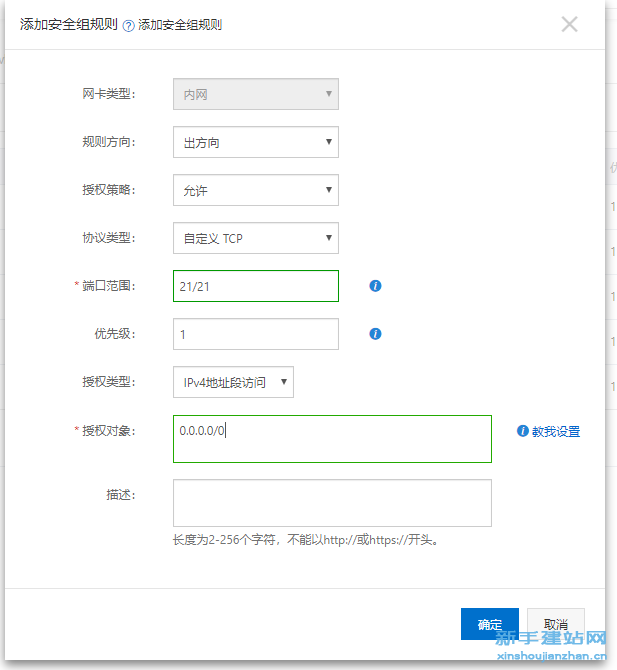
Task: Click the 授权对象 text area with 0.0.0.0/0
Action: tap(332, 439)
